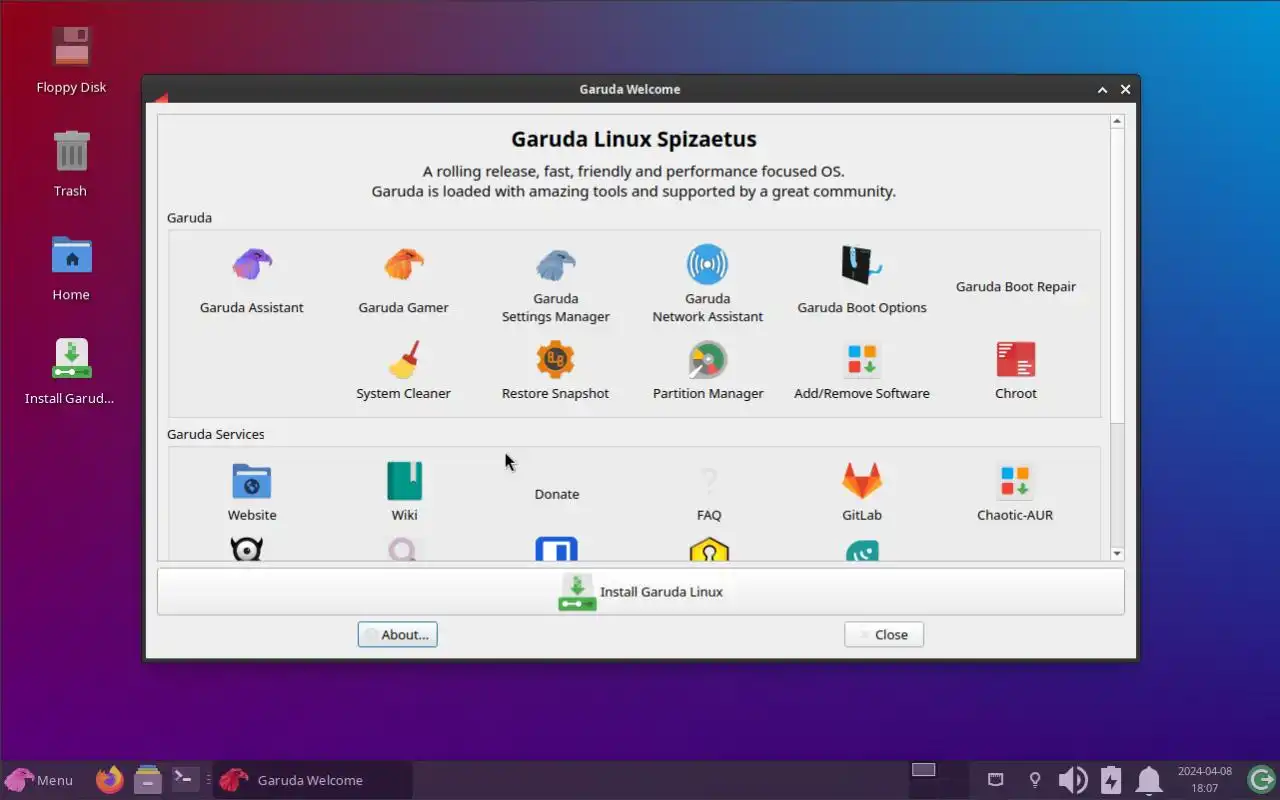
Task: Click the battery power tray icon
Action: (1111, 780)
